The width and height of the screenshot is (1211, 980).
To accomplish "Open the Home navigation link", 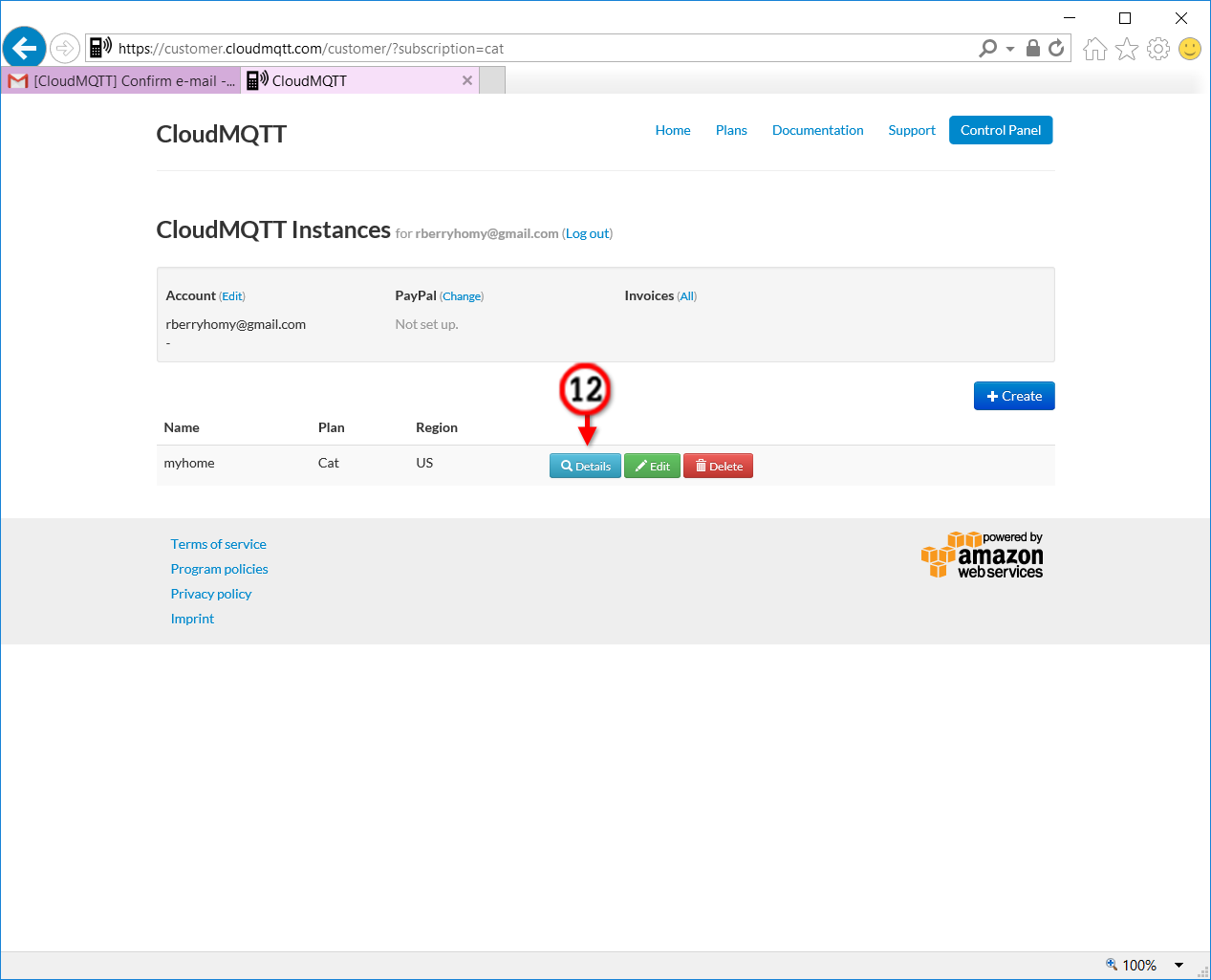I will (673, 130).
